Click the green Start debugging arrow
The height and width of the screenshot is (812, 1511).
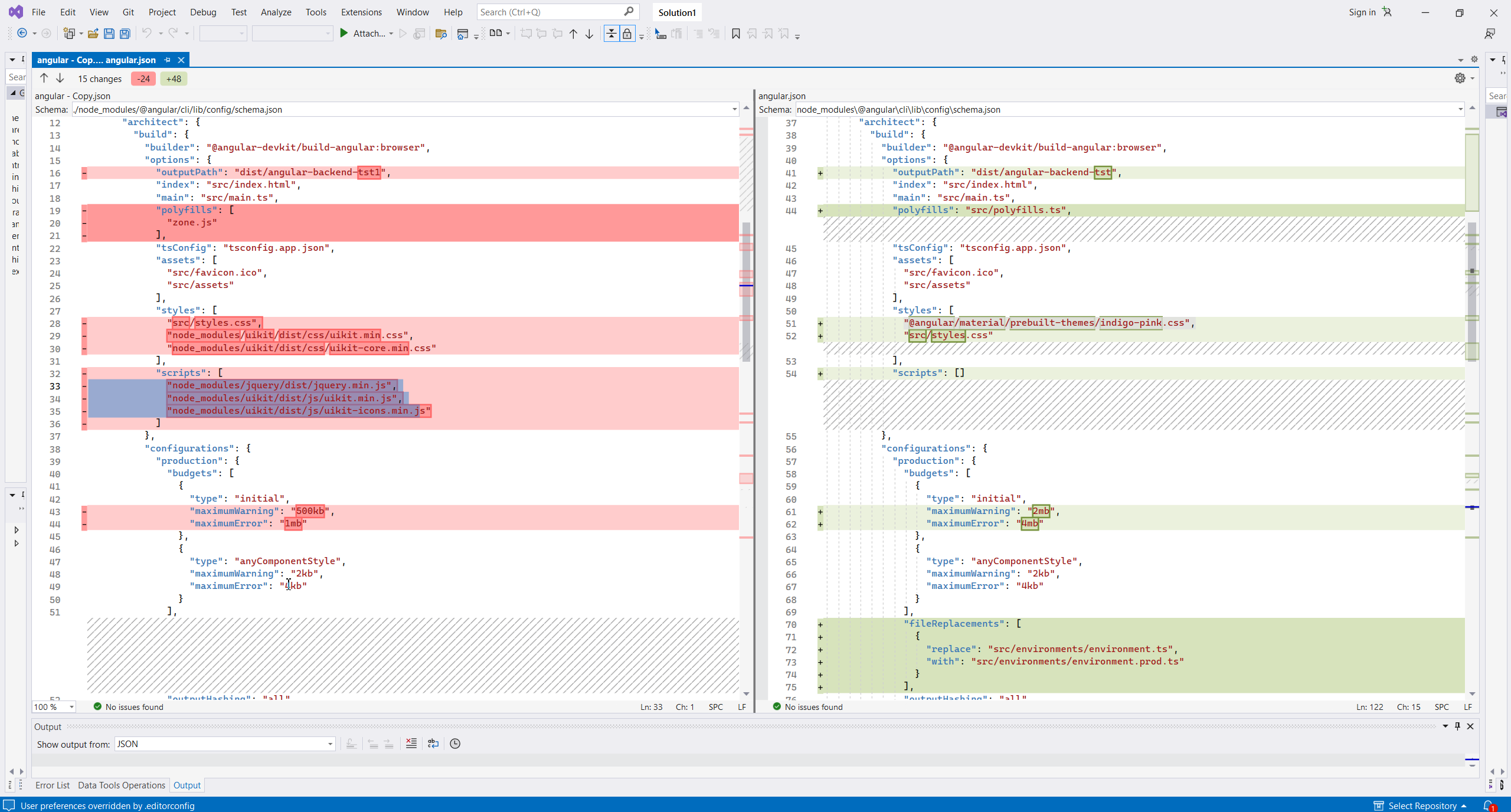pyautogui.click(x=344, y=34)
